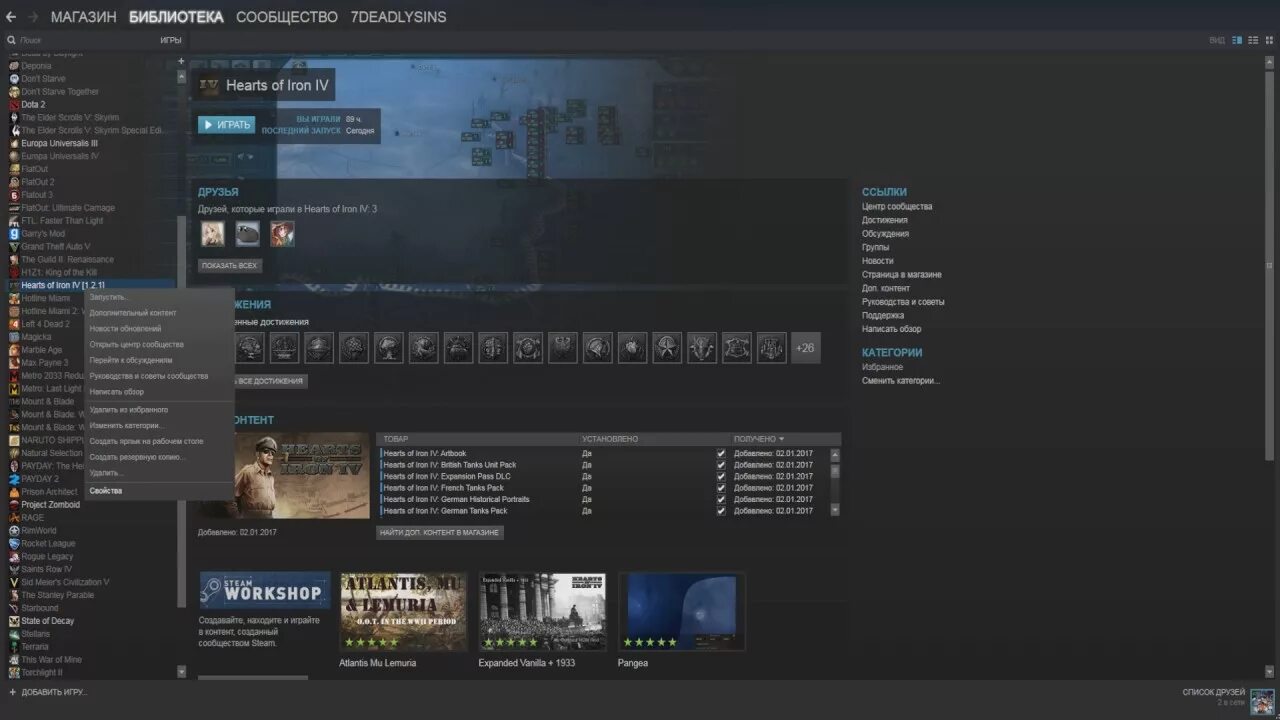This screenshot has width=1280, height=720.
Task: Click Rocket League icon in sidebar
Action: pyautogui.click(x=14, y=544)
